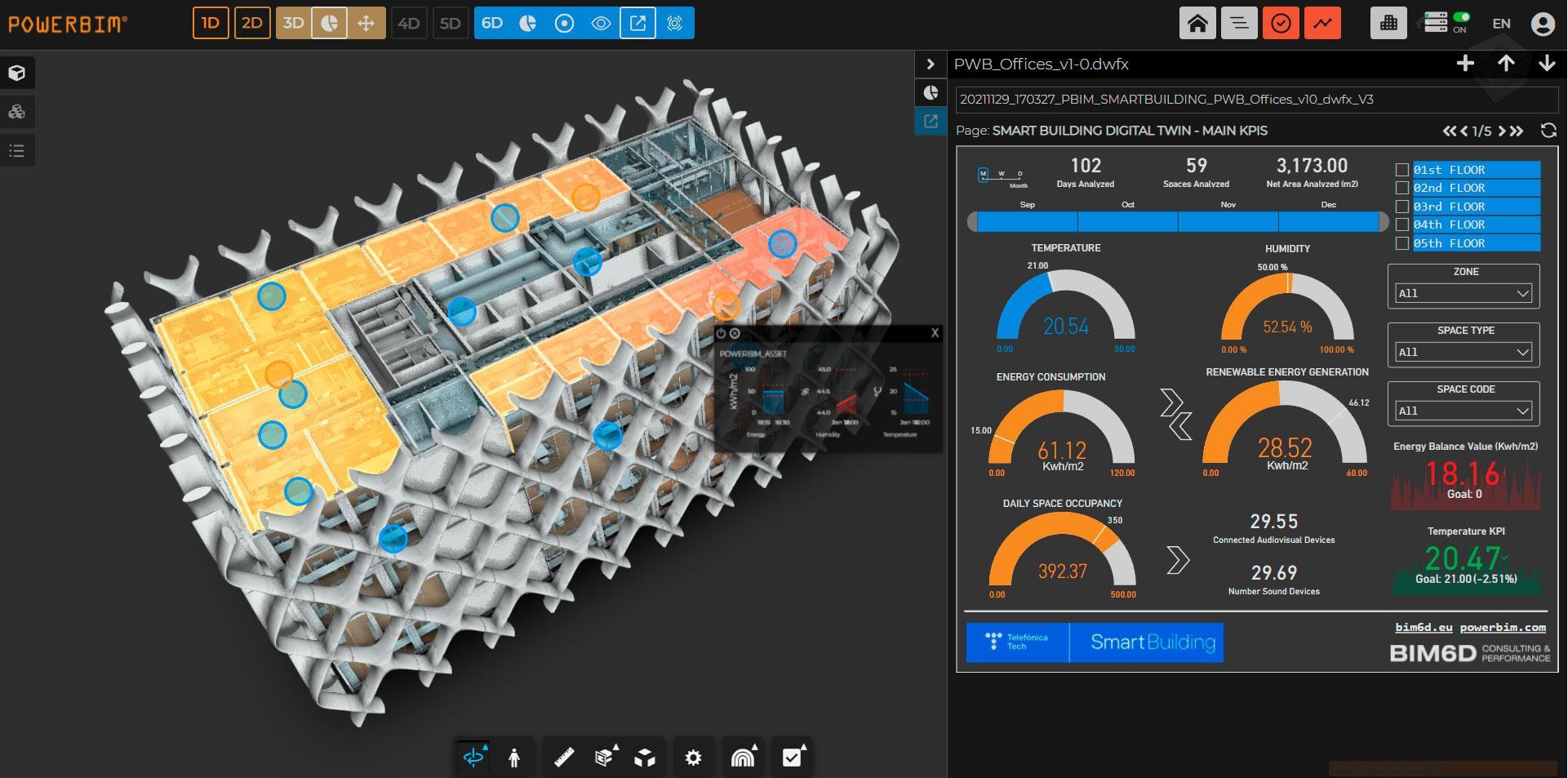Collapse the right panel with the chevron arrow
The image size is (1568, 778).
931,64
